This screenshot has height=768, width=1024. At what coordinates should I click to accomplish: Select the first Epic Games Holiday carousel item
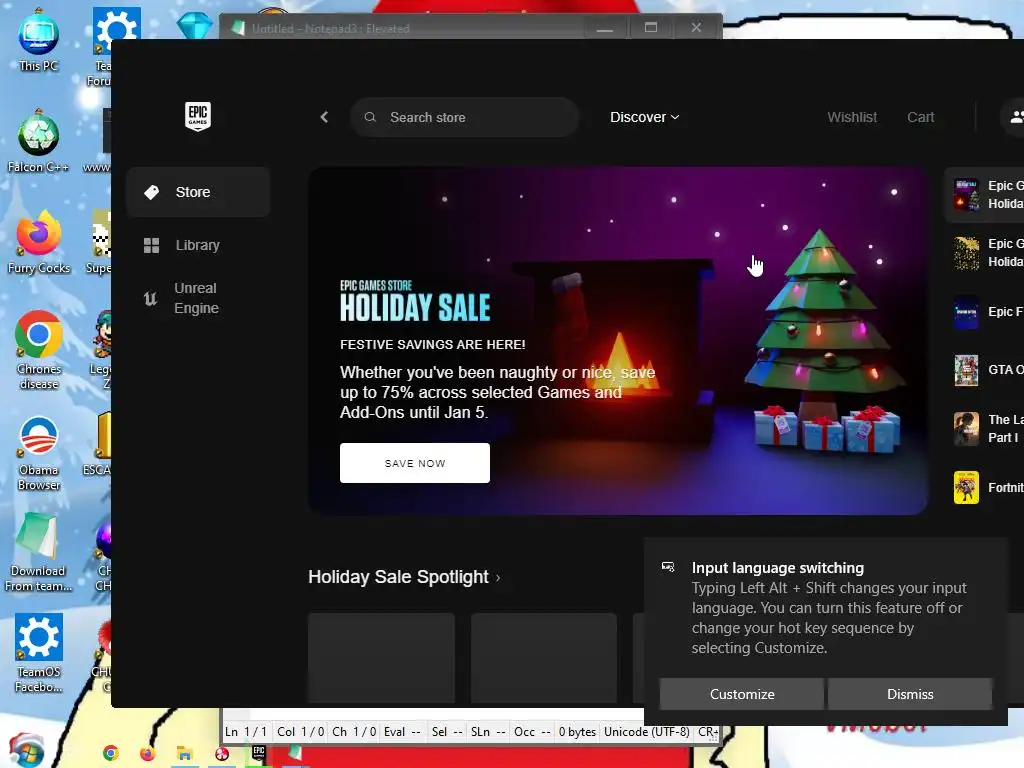tap(987, 195)
